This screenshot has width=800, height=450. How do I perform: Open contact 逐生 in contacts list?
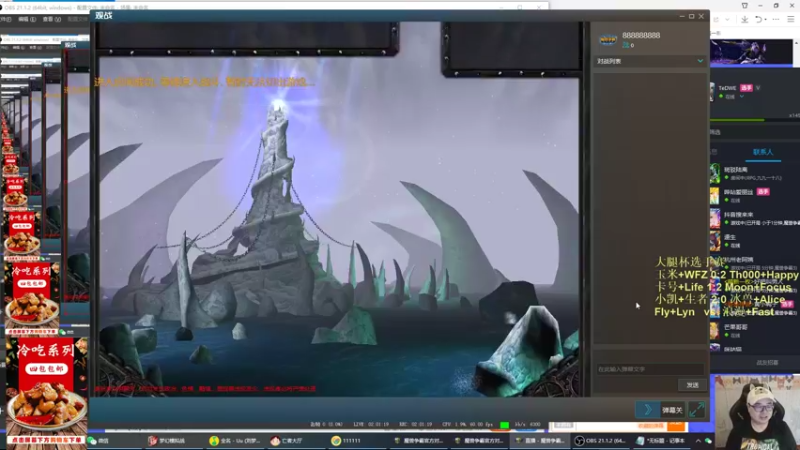click(755, 241)
